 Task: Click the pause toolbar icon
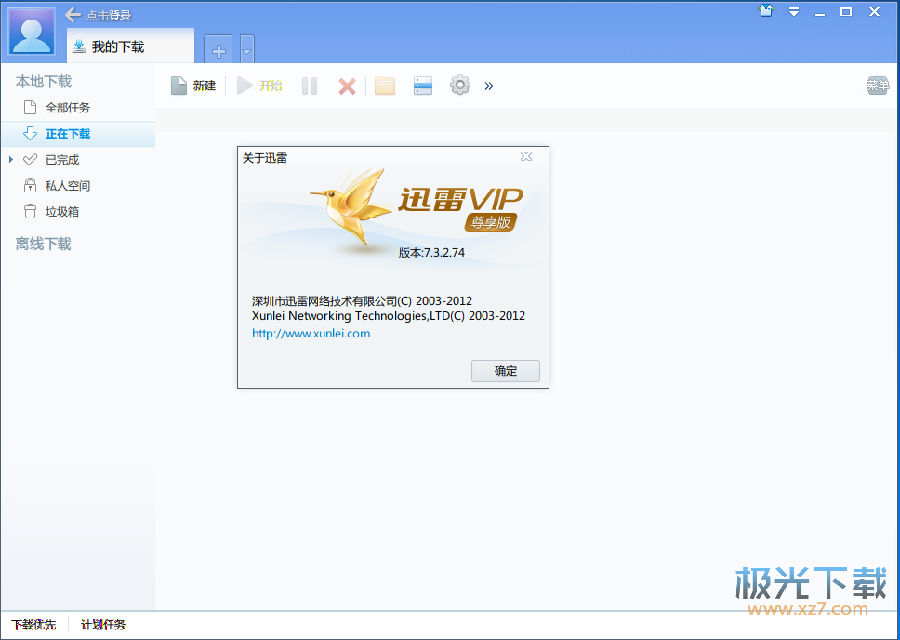pos(309,86)
